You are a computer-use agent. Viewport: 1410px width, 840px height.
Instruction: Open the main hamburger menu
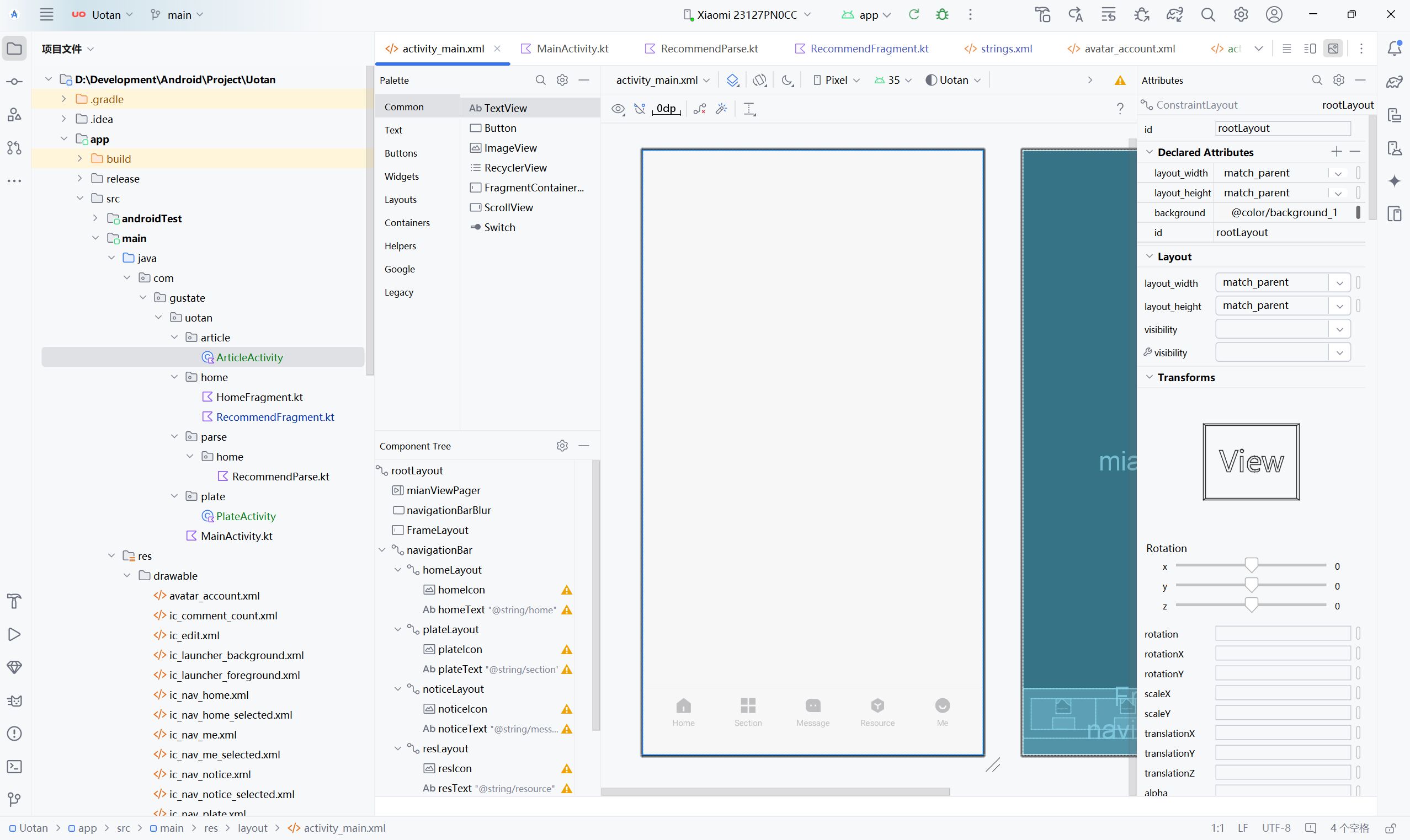point(46,15)
